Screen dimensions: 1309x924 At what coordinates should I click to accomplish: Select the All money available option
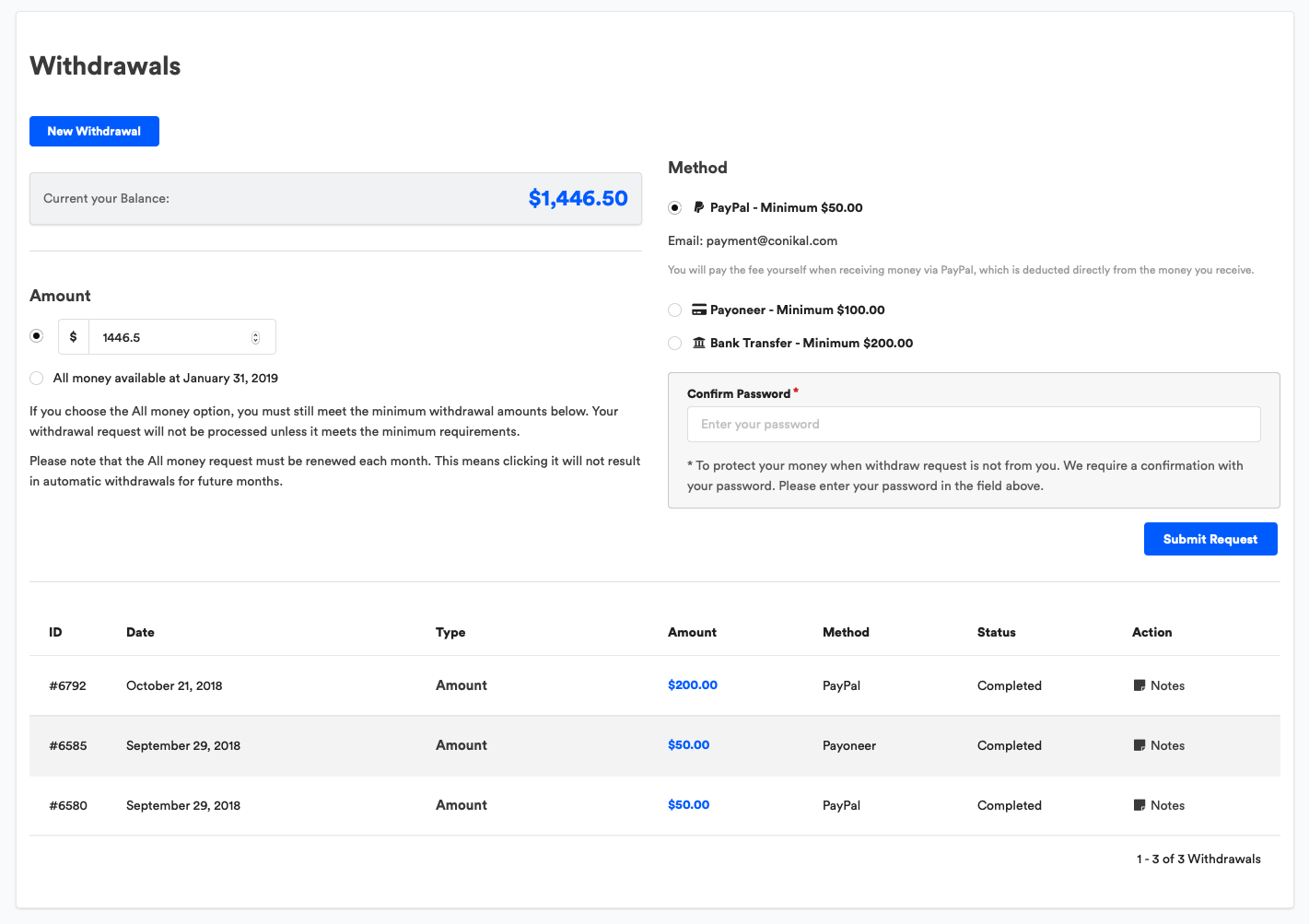click(x=36, y=378)
